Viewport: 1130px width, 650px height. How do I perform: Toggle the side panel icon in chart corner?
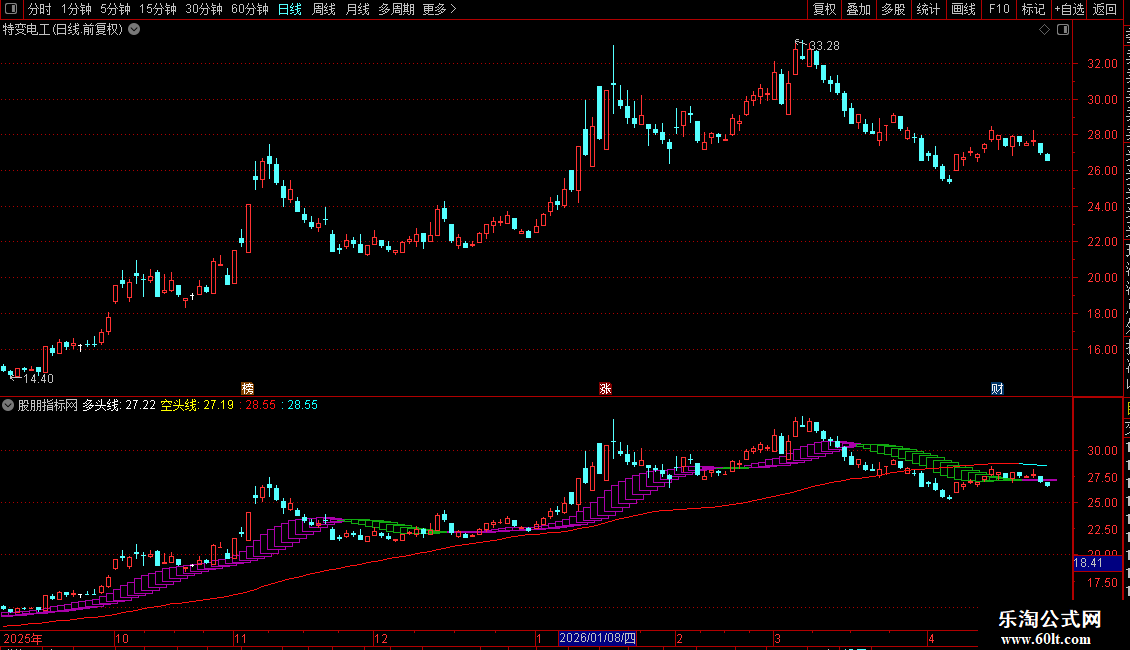point(1063,30)
